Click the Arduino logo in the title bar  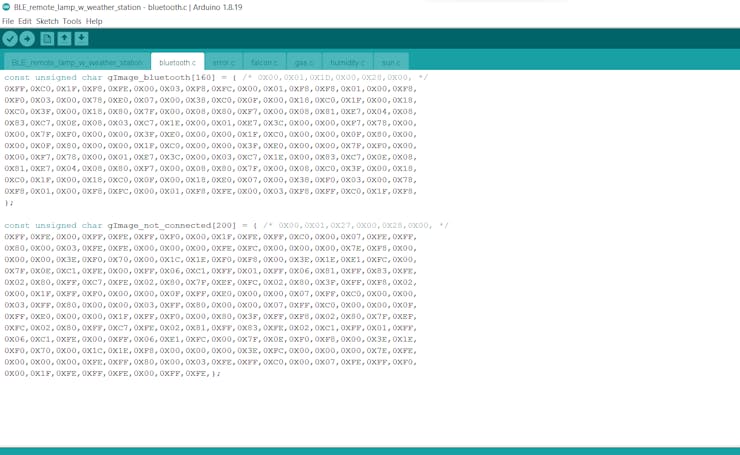coord(6,7)
